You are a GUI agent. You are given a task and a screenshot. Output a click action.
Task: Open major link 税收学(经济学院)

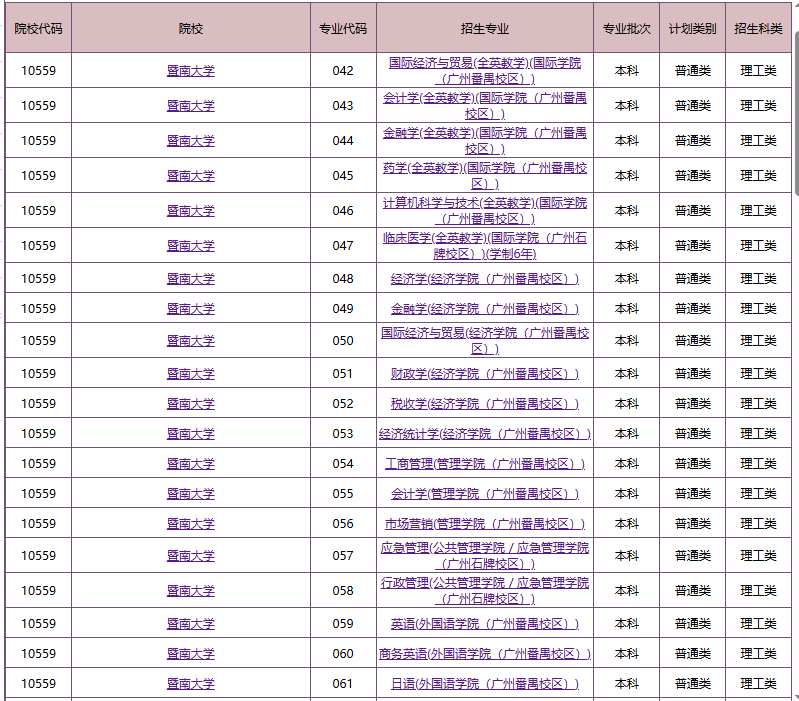(485, 404)
